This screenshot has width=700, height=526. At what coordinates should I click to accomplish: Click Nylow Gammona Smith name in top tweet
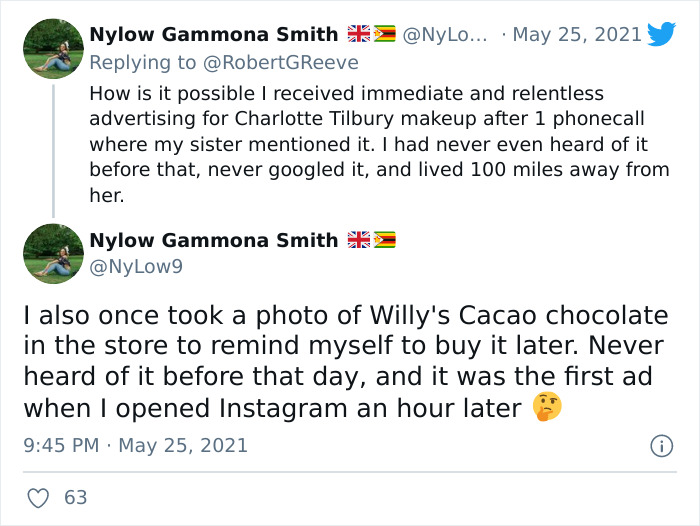click(x=214, y=34)
